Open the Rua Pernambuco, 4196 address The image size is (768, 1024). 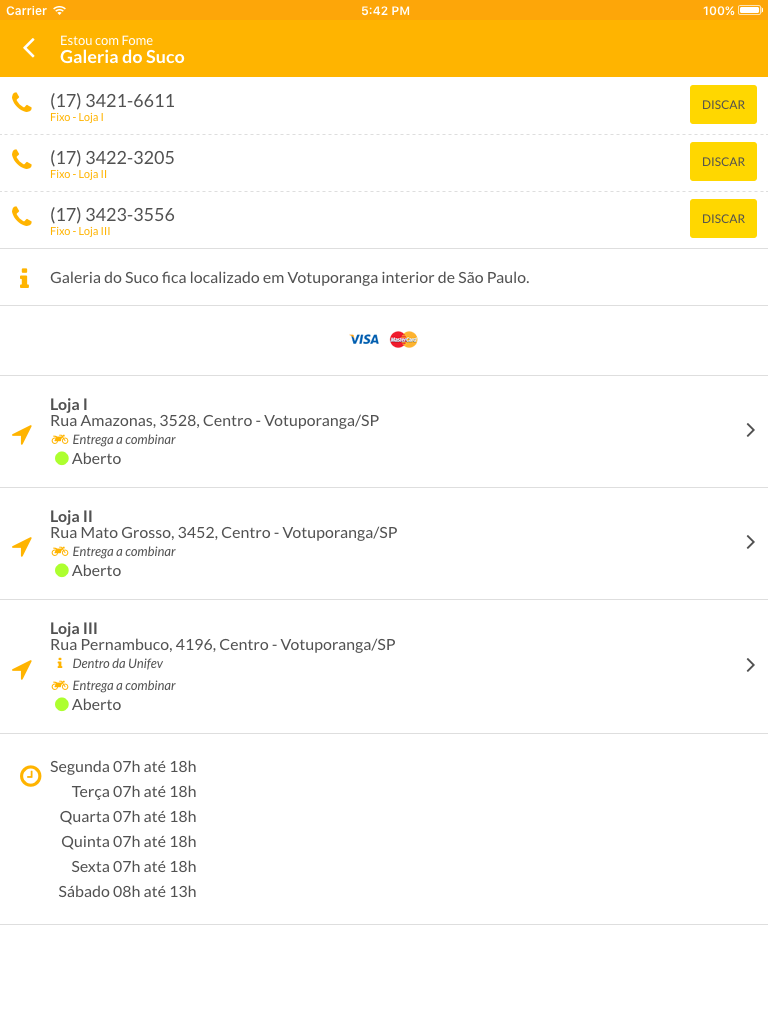pos(223,645)
